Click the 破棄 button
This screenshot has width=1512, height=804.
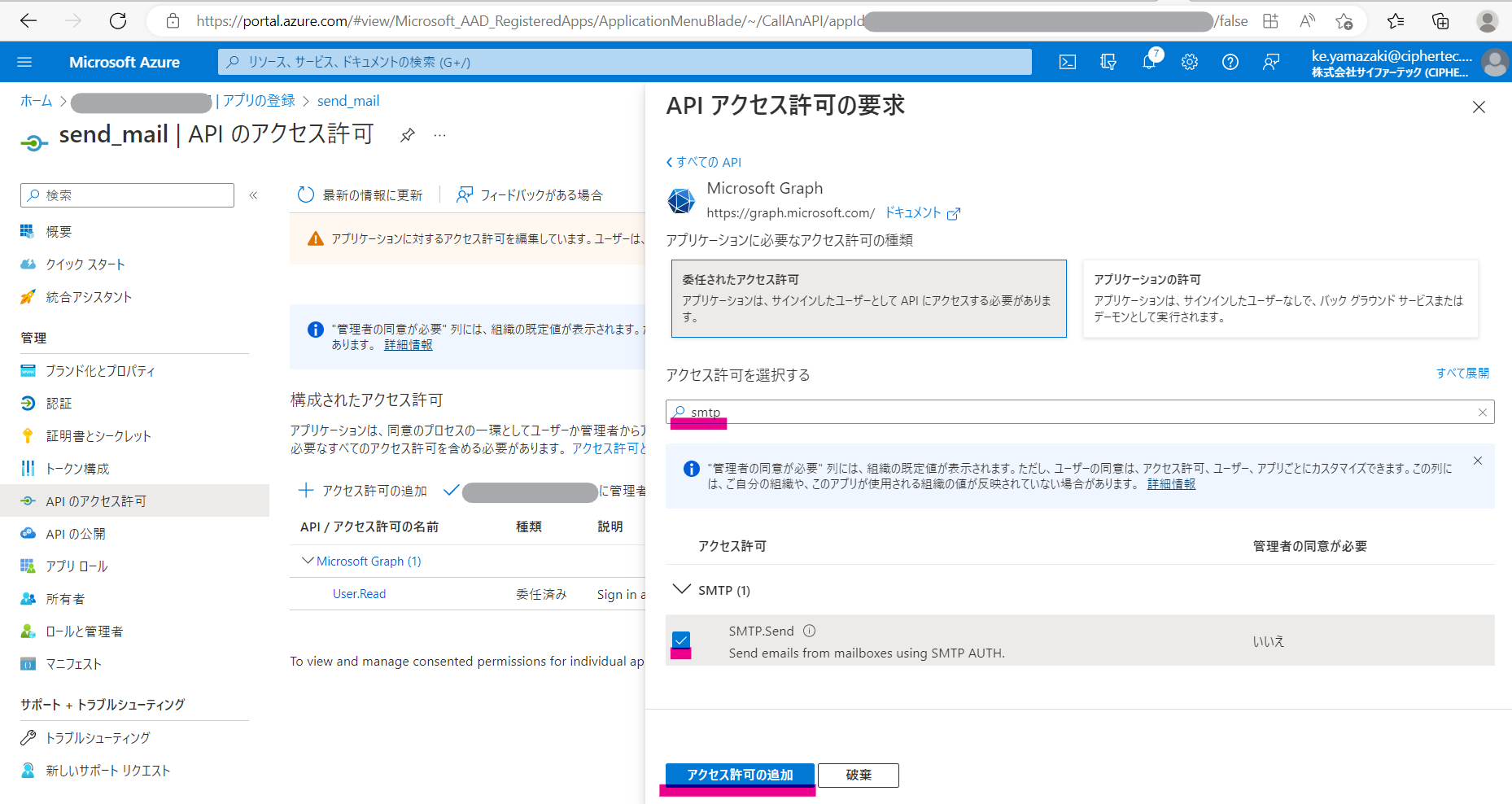859,775
